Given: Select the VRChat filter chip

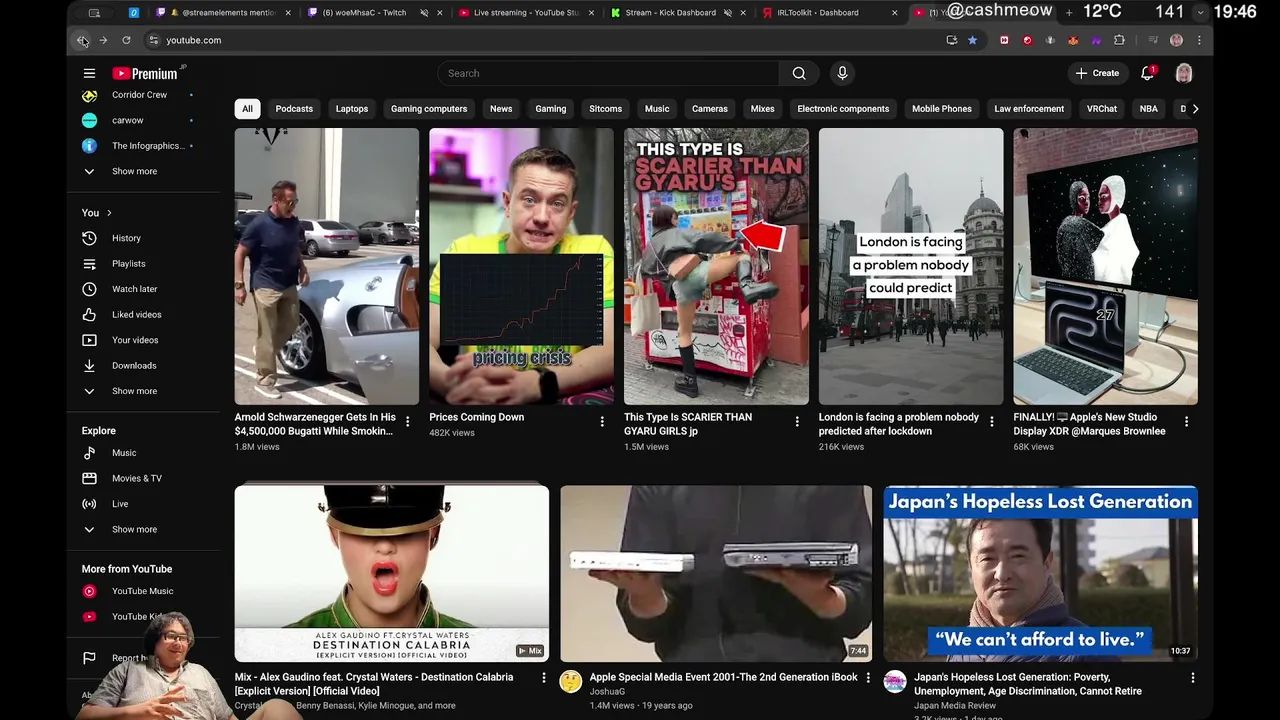Looking at the screenshot, I should click(x=1102, y=109).
